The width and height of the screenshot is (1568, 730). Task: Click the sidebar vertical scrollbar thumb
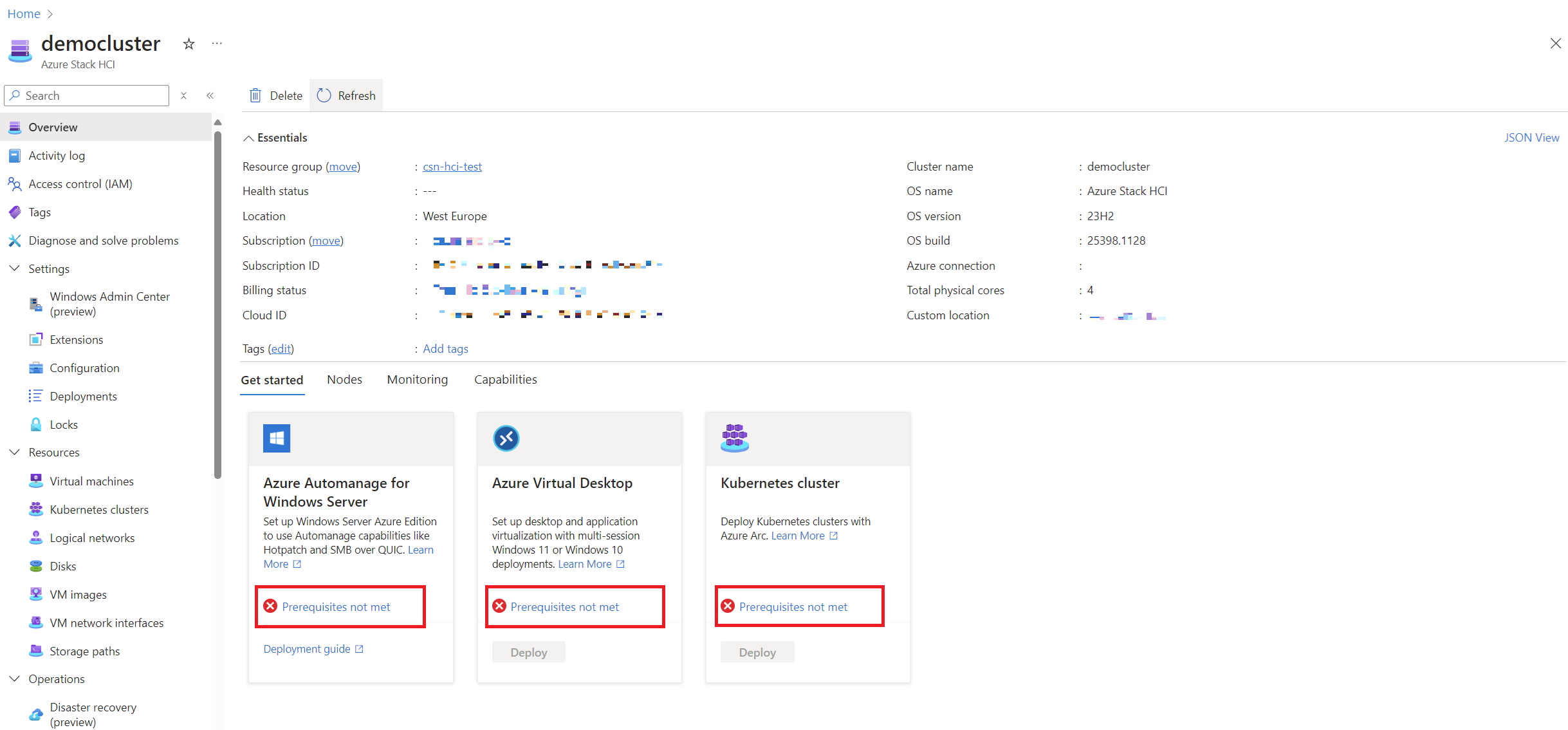click(217, 304)
